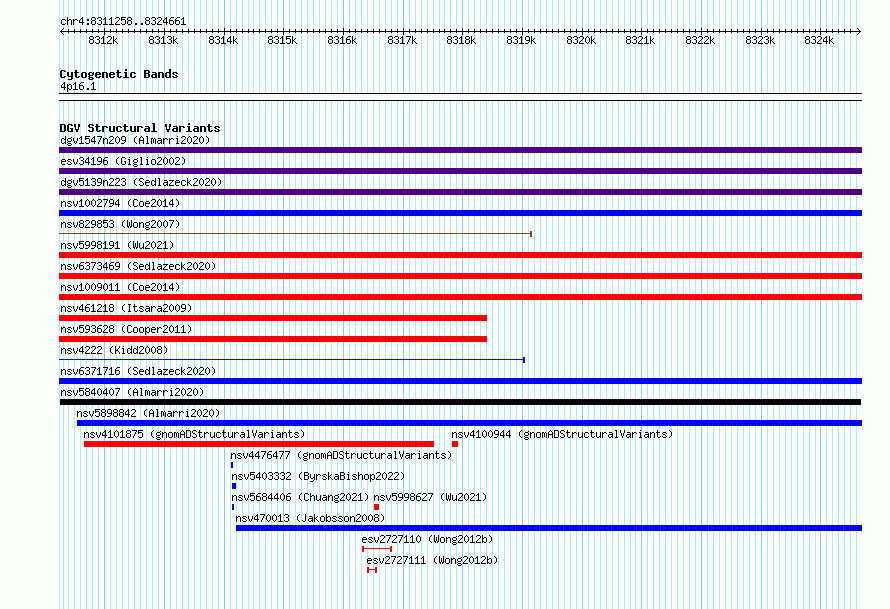This screenshot has width=890, height=609.
Task: Open nsv4101875 (gnomADStructuralVariants) label
Action: click(x=194, y=434)
